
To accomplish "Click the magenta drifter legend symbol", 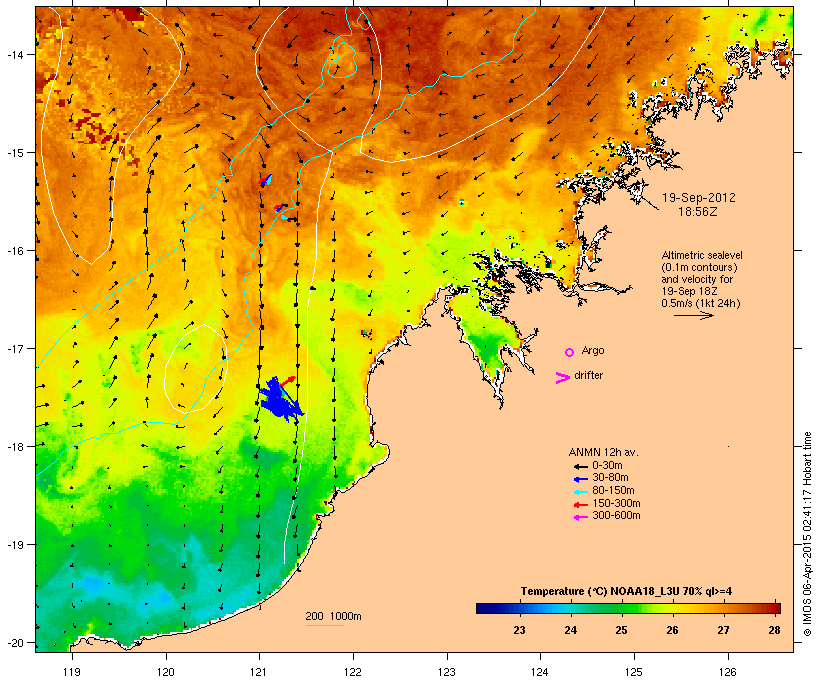I will [562, 378].
